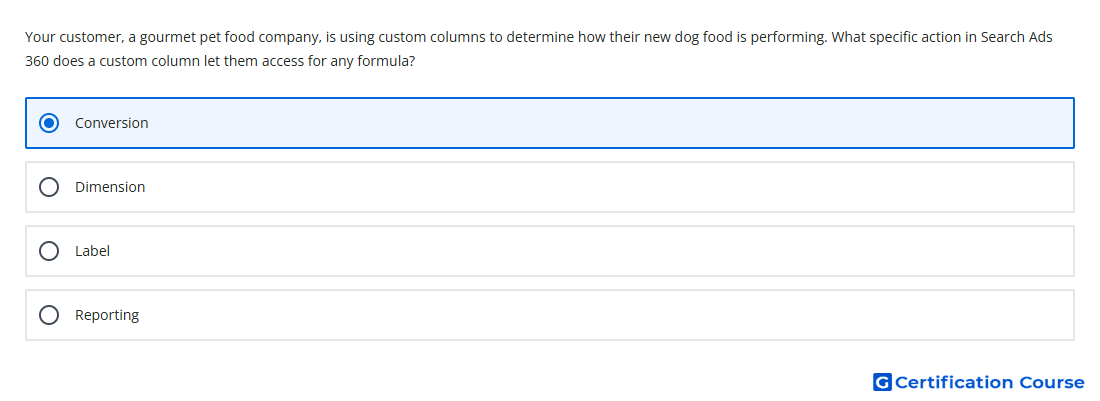The image size is (1100, 401).
Task: Click the "Label" answer text
Action: point(93,251)
